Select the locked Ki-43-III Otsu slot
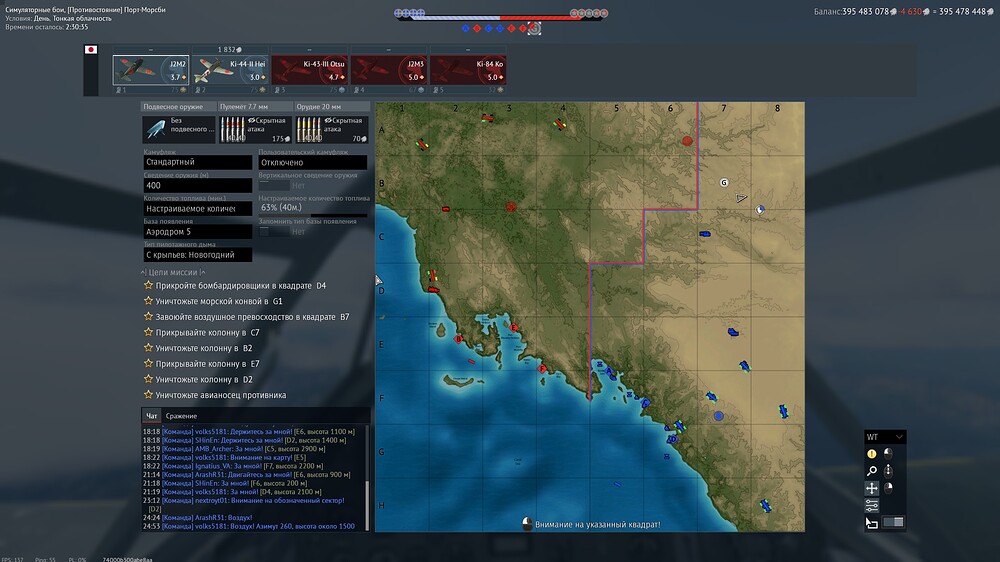Image resolution: width=1000 pixels, height=562 pixels. click(x=309, y=70)
